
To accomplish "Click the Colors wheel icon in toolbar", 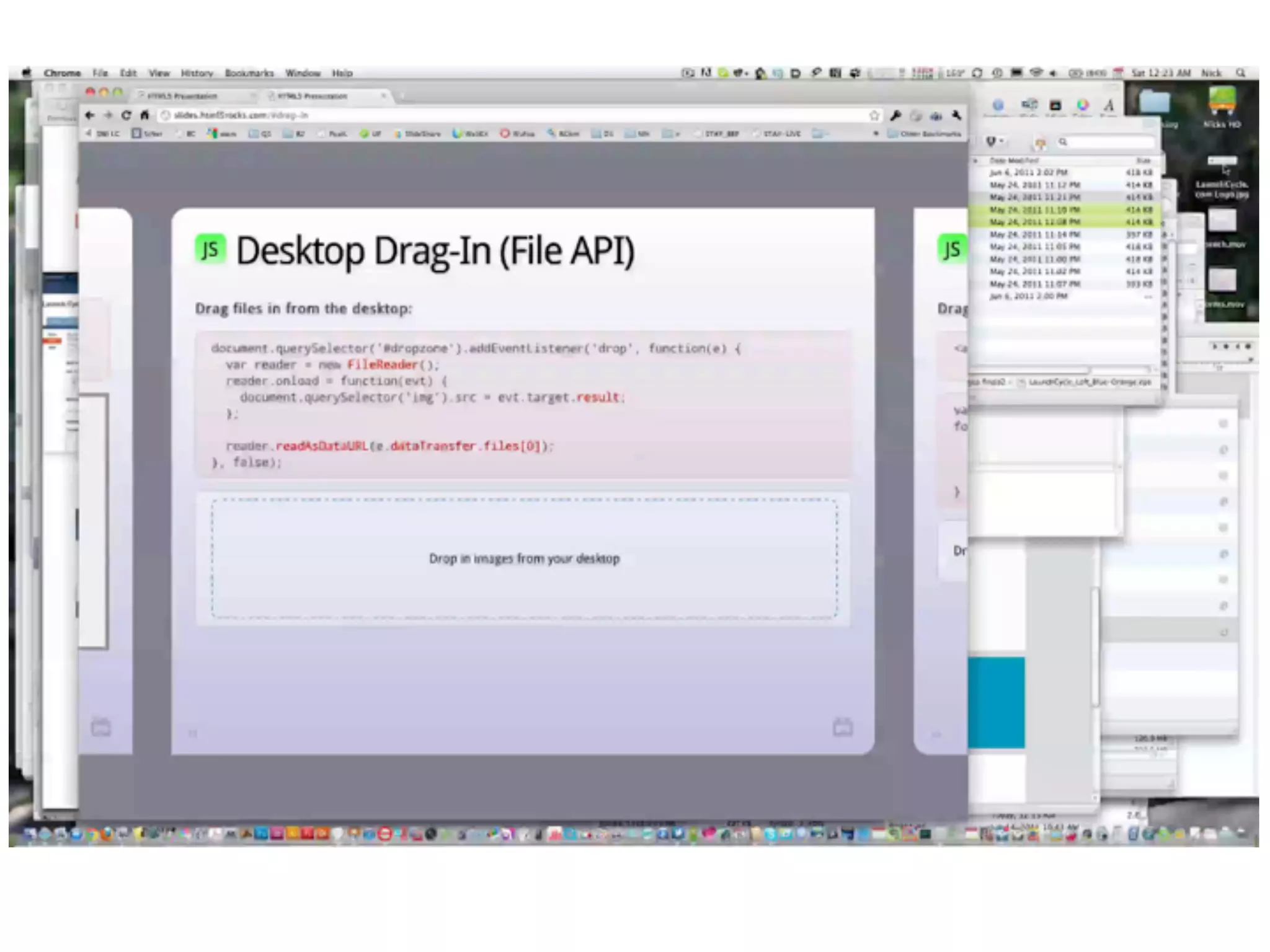I will click(1083, 105).
